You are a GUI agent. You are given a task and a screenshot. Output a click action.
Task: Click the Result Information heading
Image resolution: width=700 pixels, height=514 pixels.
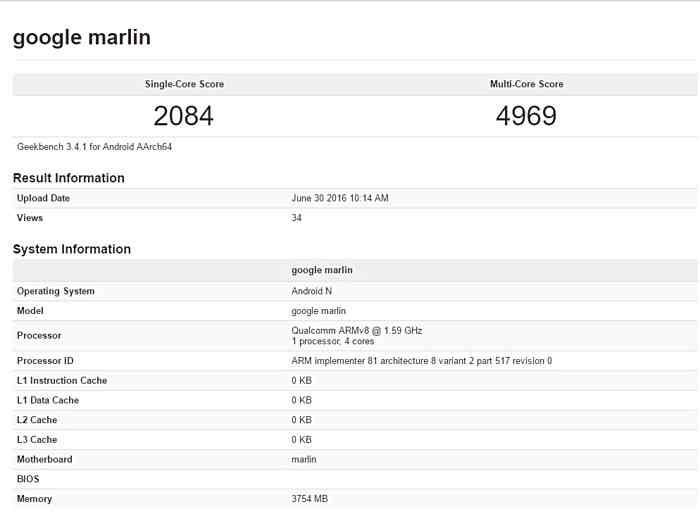point(69,178)
